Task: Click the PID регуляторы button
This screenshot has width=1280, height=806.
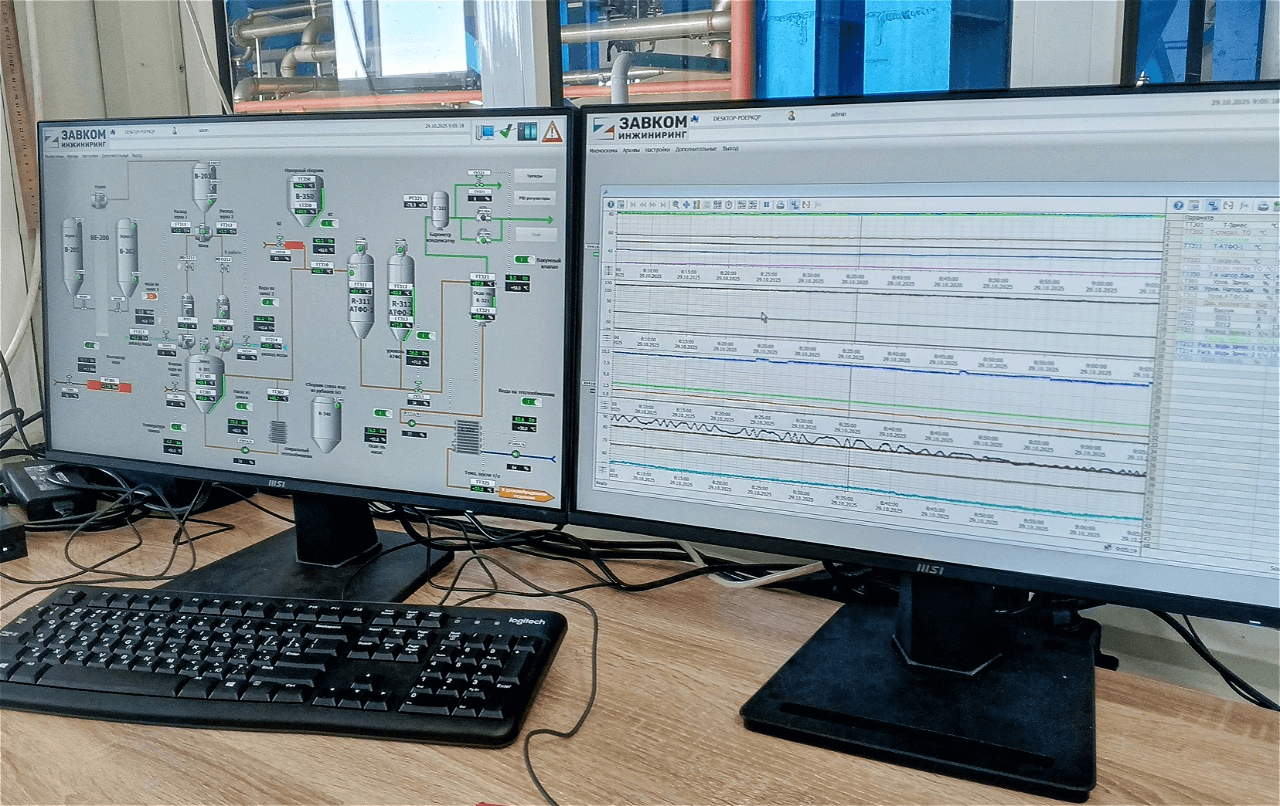Action: [x=535, y=197]
